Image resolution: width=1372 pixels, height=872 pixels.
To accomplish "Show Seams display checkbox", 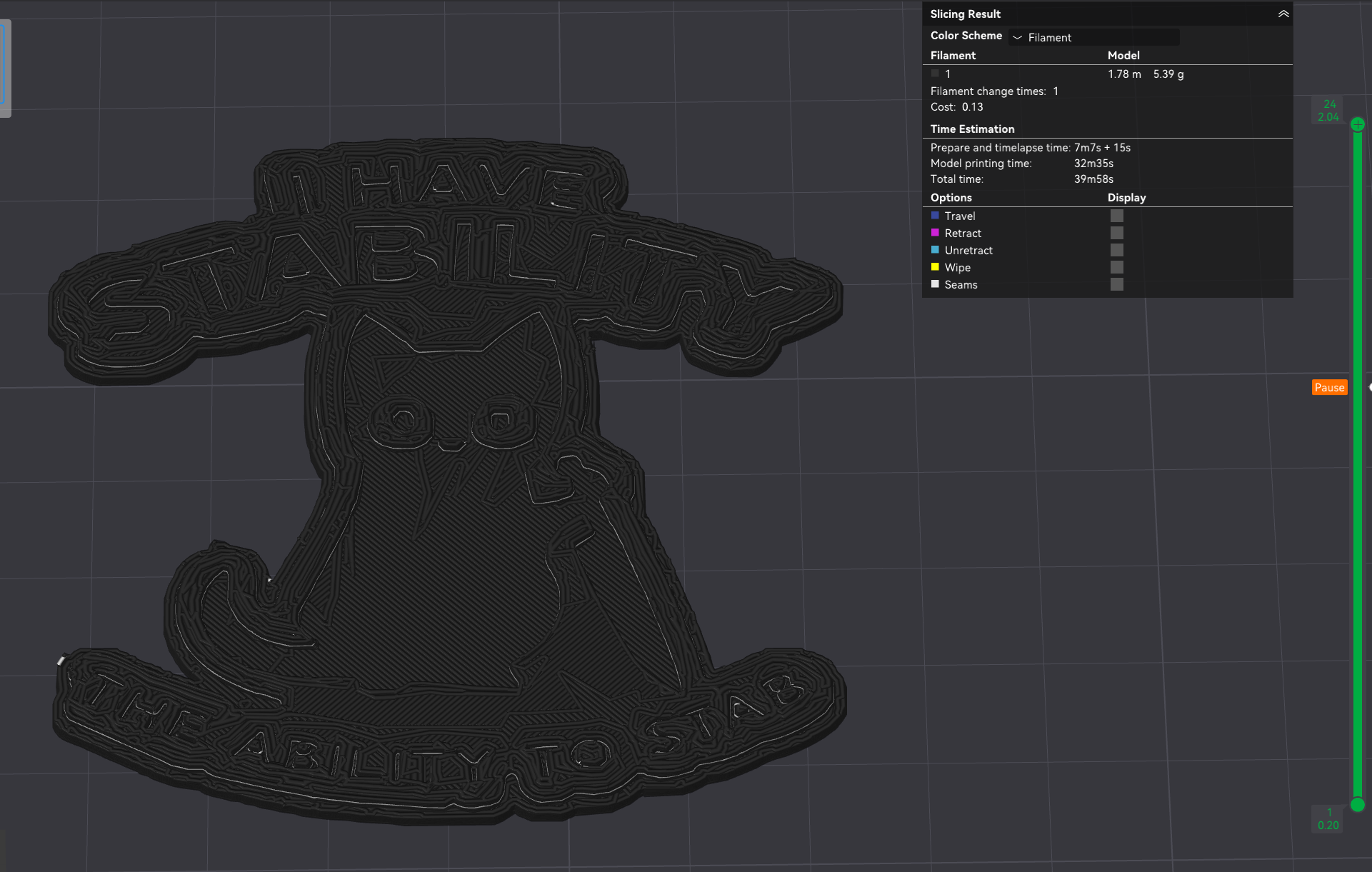I will 1116,284.
